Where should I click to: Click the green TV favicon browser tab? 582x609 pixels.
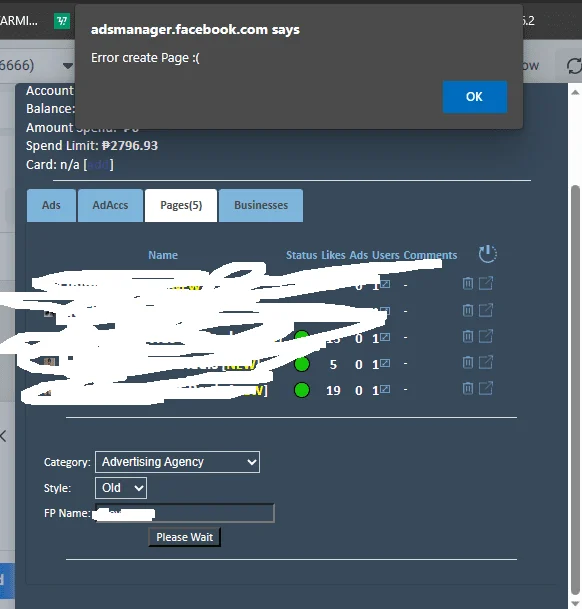click(x=62, y=21)
